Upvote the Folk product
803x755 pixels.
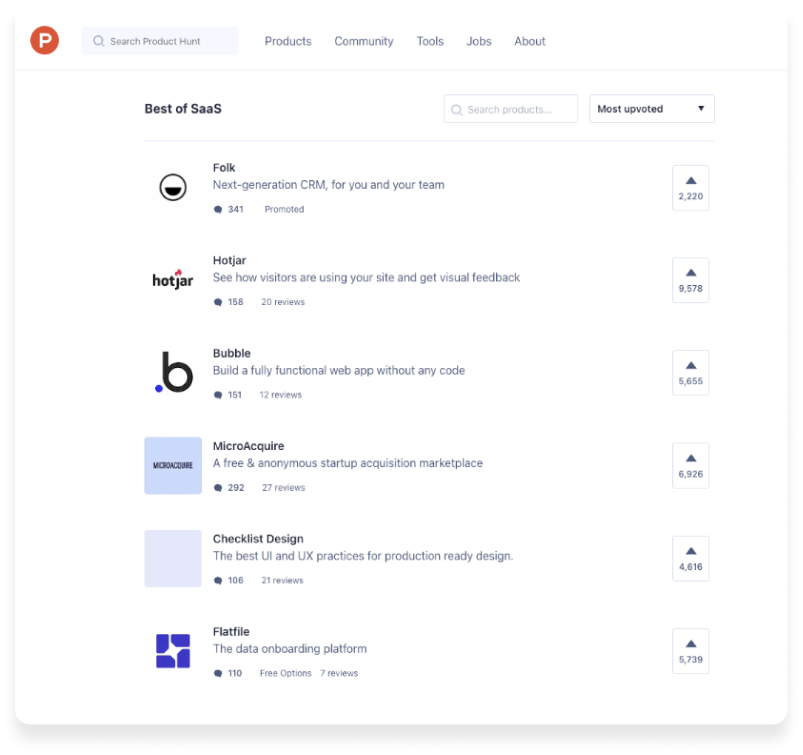coord(690,188)
